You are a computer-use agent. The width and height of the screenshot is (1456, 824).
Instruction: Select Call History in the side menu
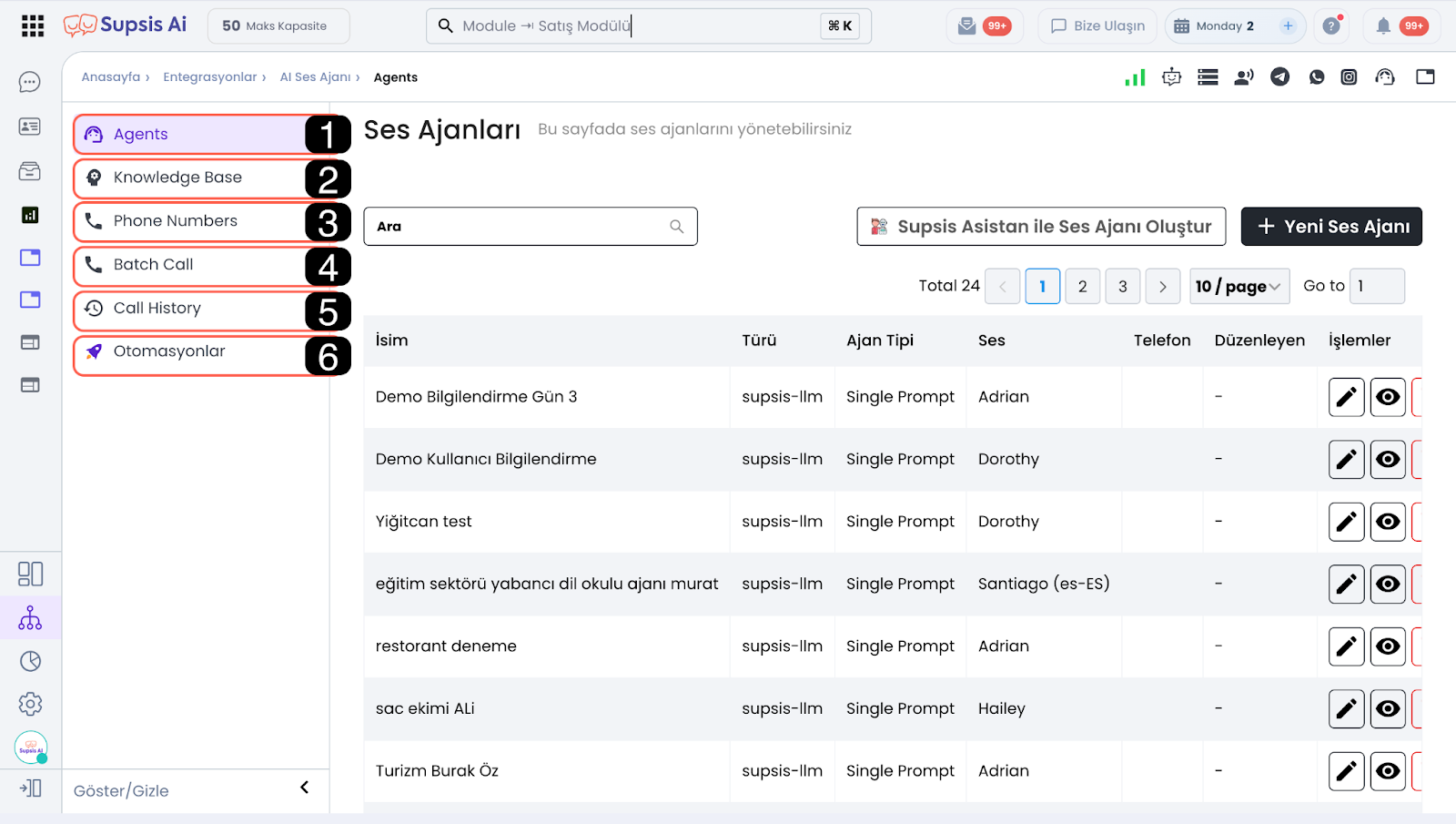coord(157,309)
